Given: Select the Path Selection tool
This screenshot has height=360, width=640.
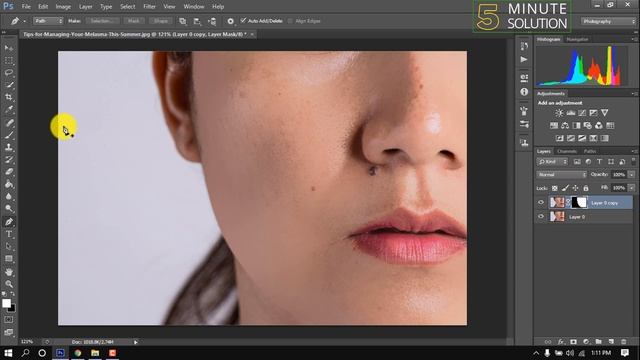Looking at the screenshot, I should tap(9, 247).
